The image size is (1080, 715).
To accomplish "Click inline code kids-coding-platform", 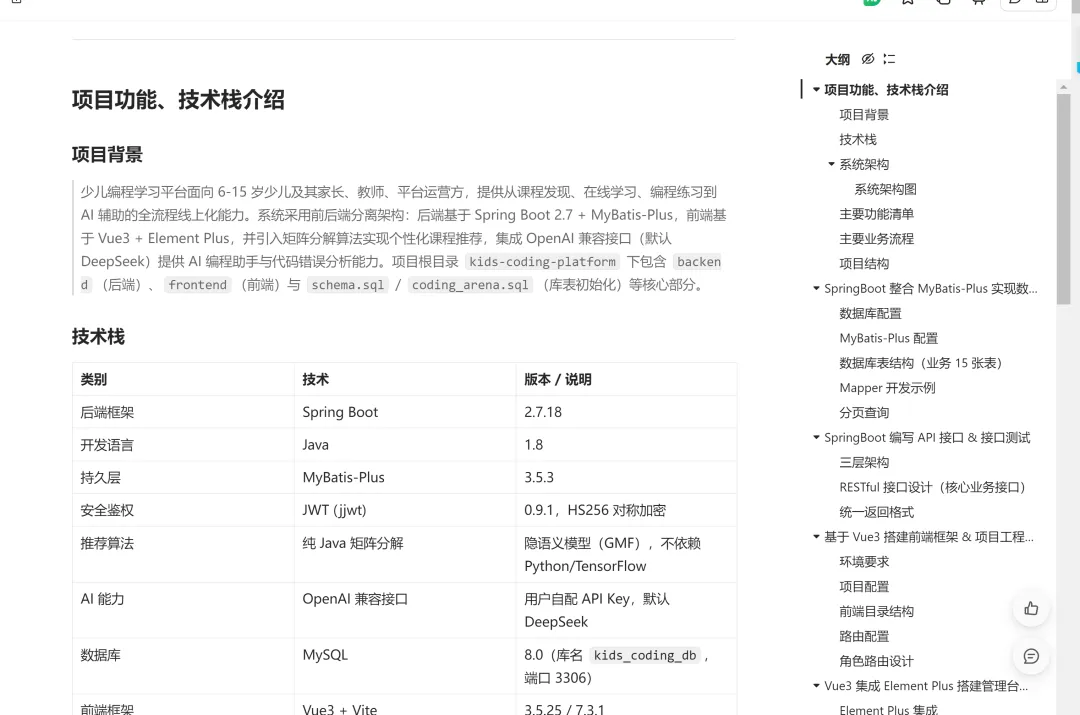I will click(542, 262).
